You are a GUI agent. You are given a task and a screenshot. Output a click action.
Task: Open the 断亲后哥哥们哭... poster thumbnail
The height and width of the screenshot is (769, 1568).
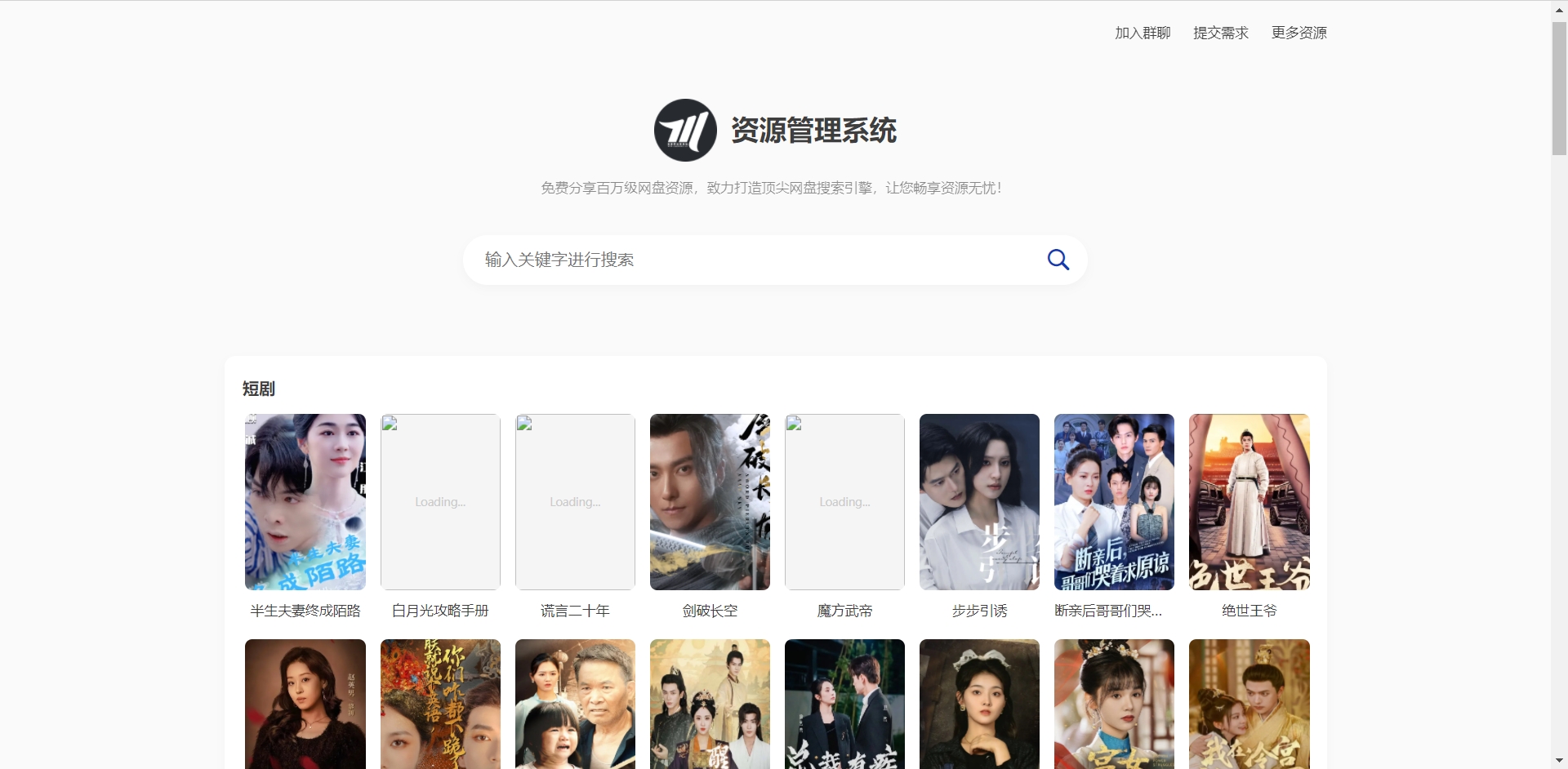coord(1114,502)
